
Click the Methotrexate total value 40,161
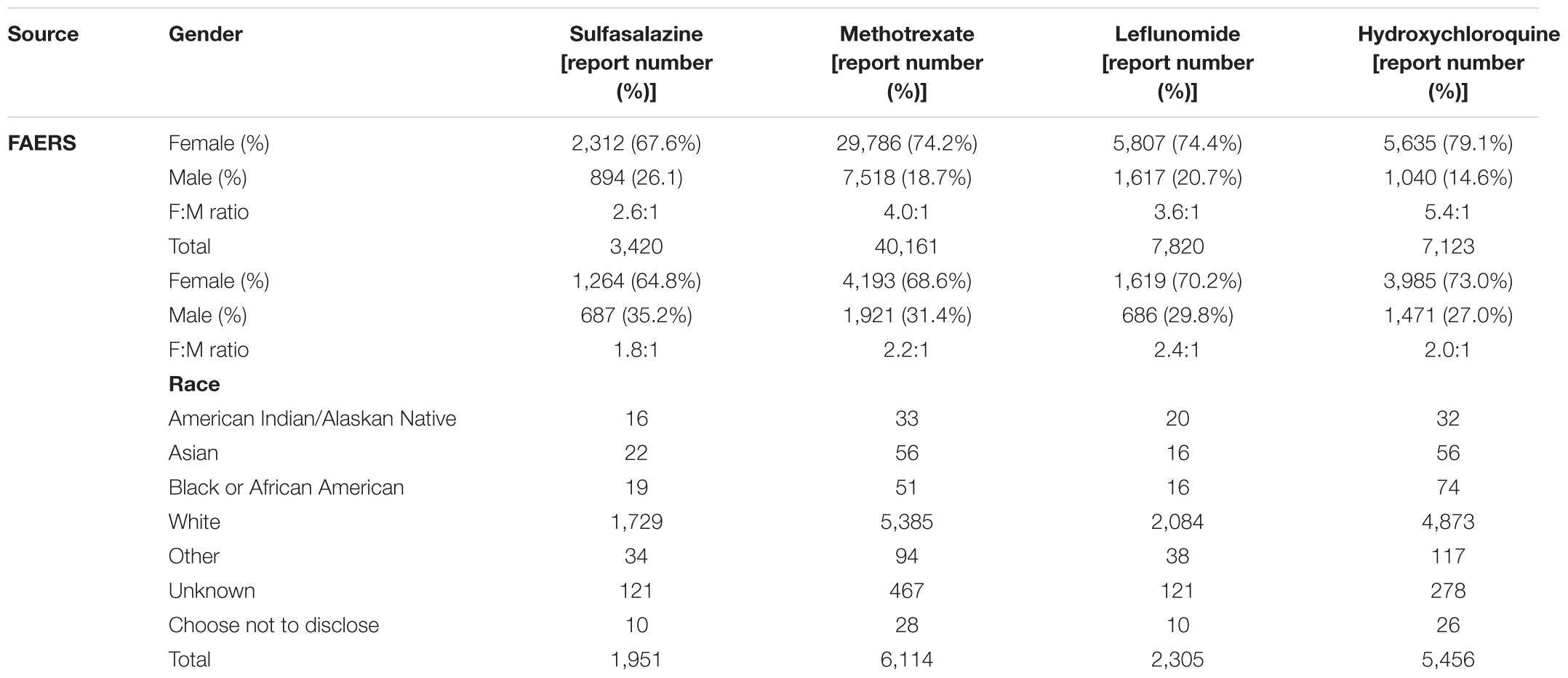pyautogui.click(x=906, y=247)
